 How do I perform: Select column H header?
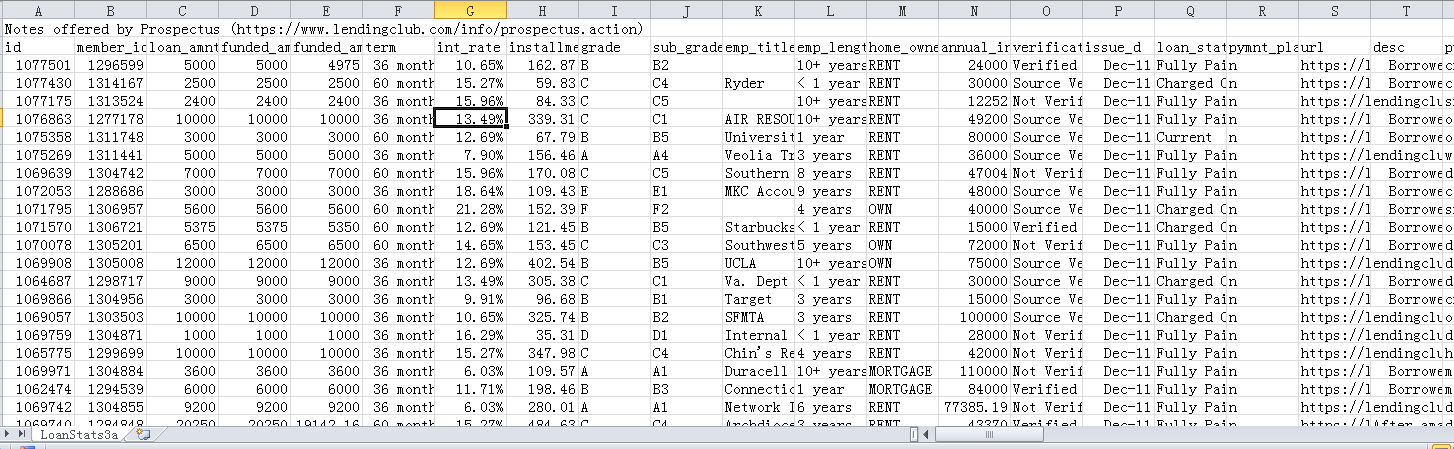[542, 10]
